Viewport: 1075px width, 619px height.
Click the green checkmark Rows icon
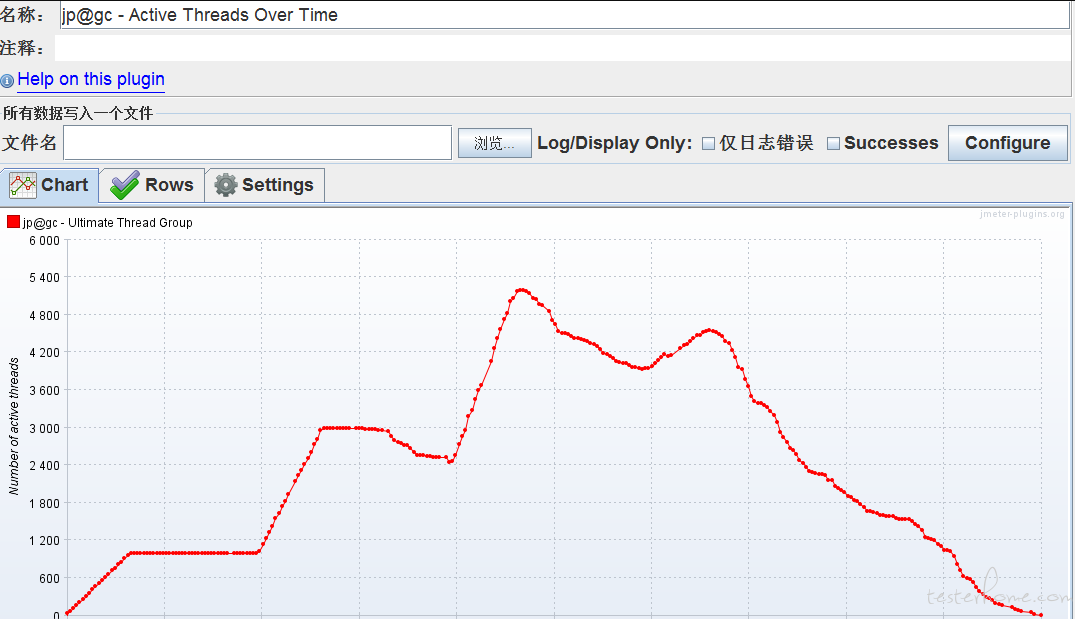pyautogui.click(x=125, y=185)
